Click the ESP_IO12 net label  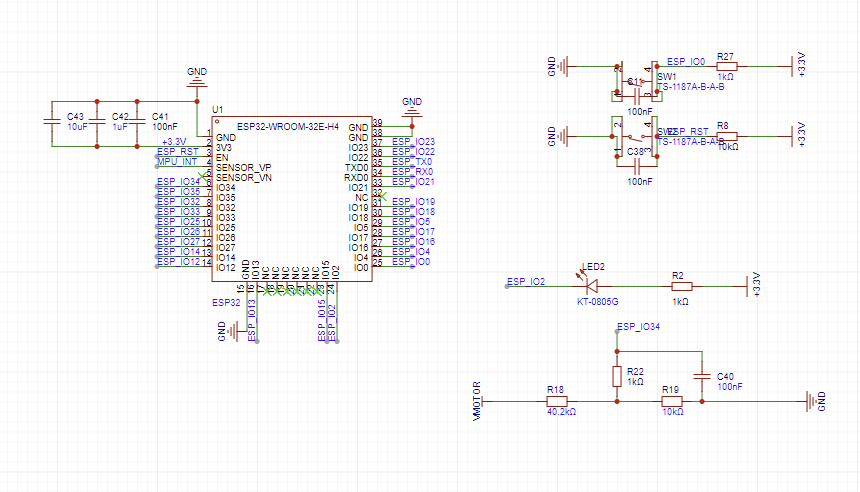point(179,262)
